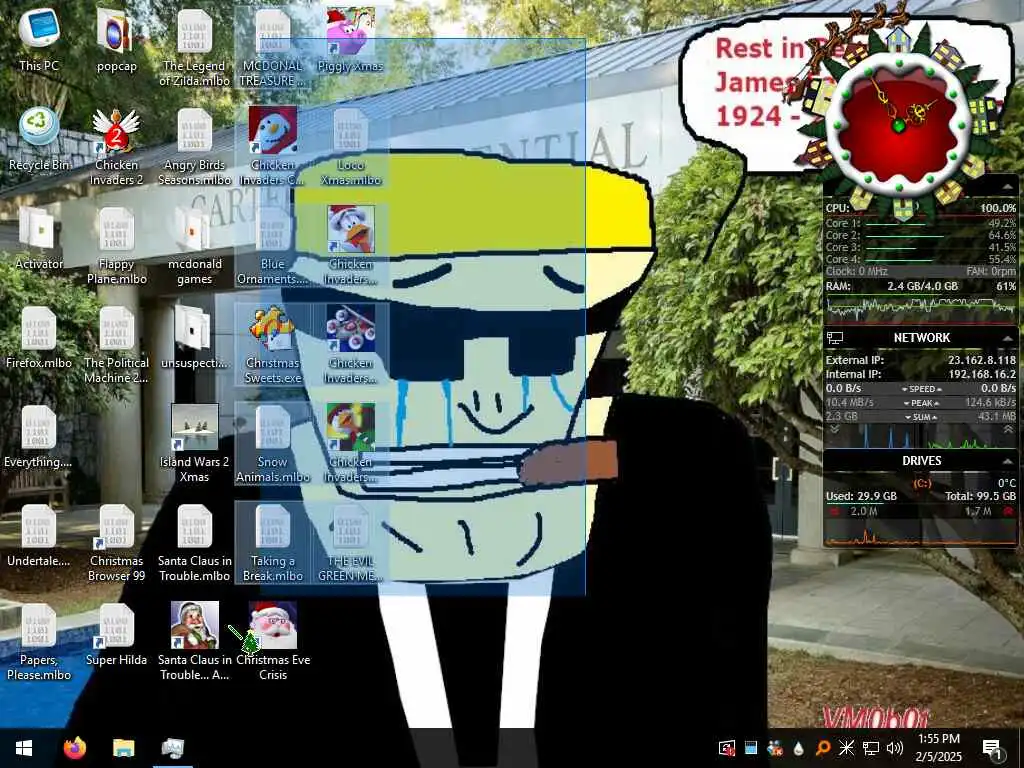
Task: Open the Christmas Browser 99 shortcut
Action: coord(116,543)
